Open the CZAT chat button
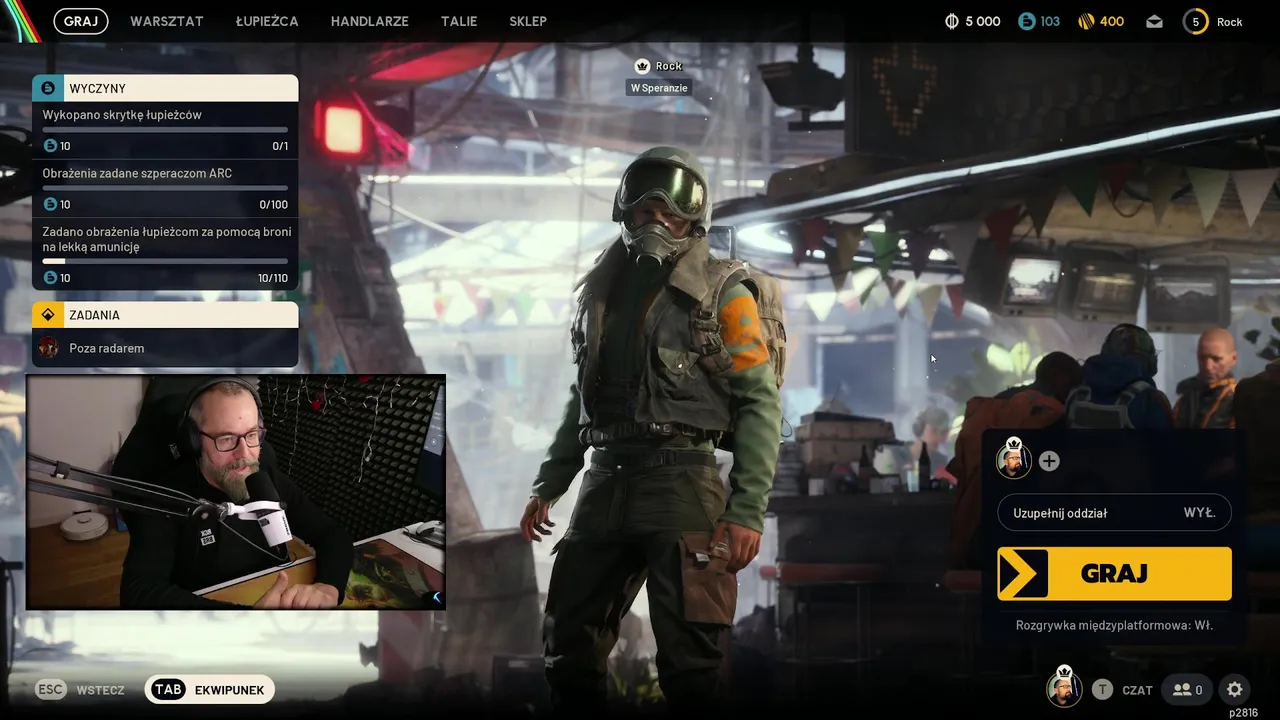Viewport: 1280px width, 720px height. (x=1137, y=690)
